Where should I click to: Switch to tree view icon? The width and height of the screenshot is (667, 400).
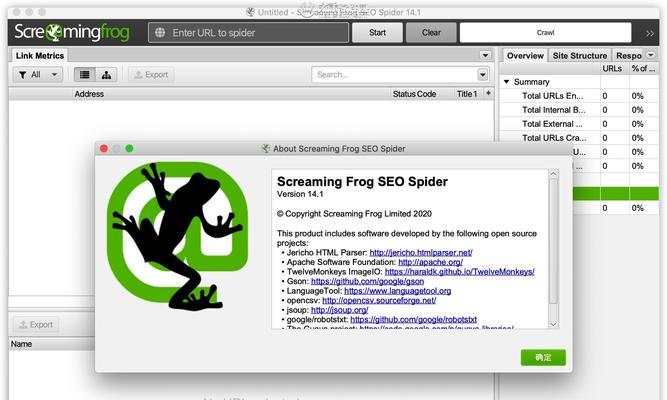[x=106, y=75]
